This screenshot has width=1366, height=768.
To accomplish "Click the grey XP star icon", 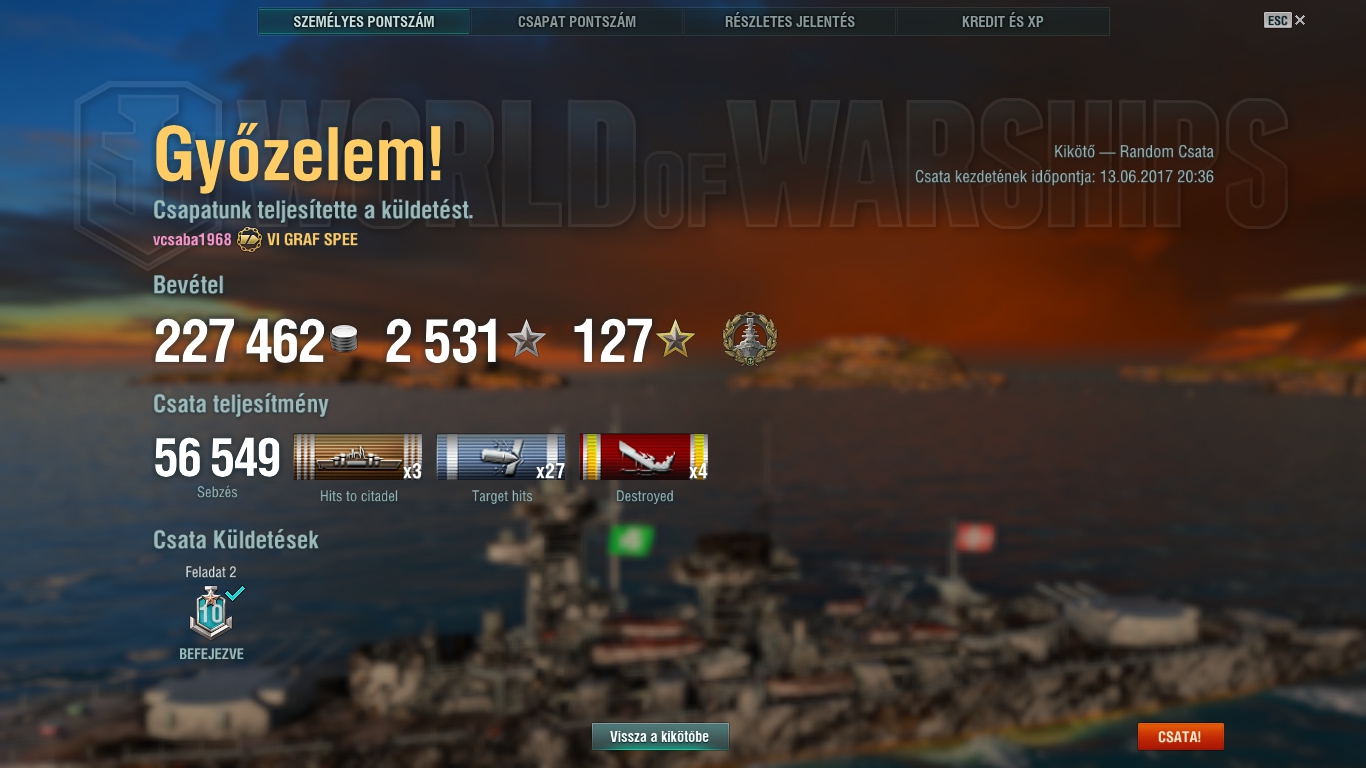I will tap(527, 340).
